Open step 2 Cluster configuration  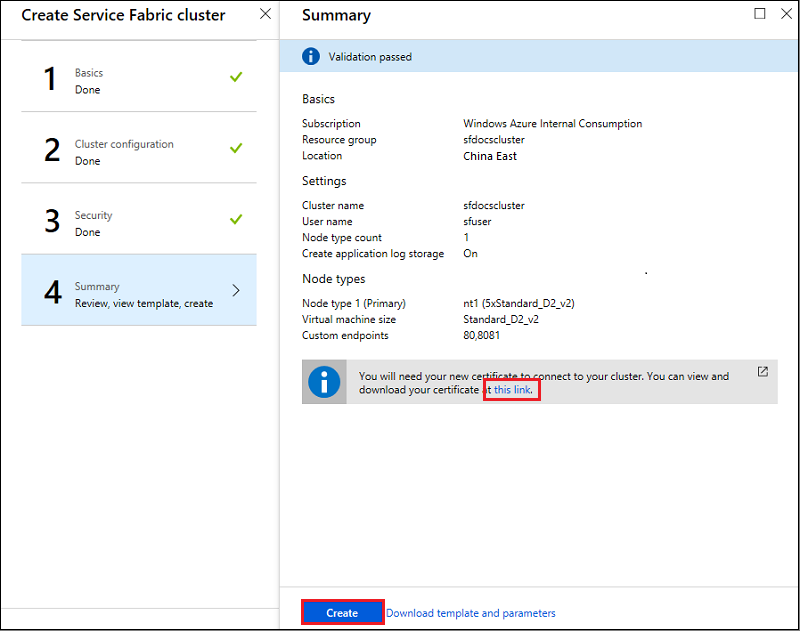point(139,147)
